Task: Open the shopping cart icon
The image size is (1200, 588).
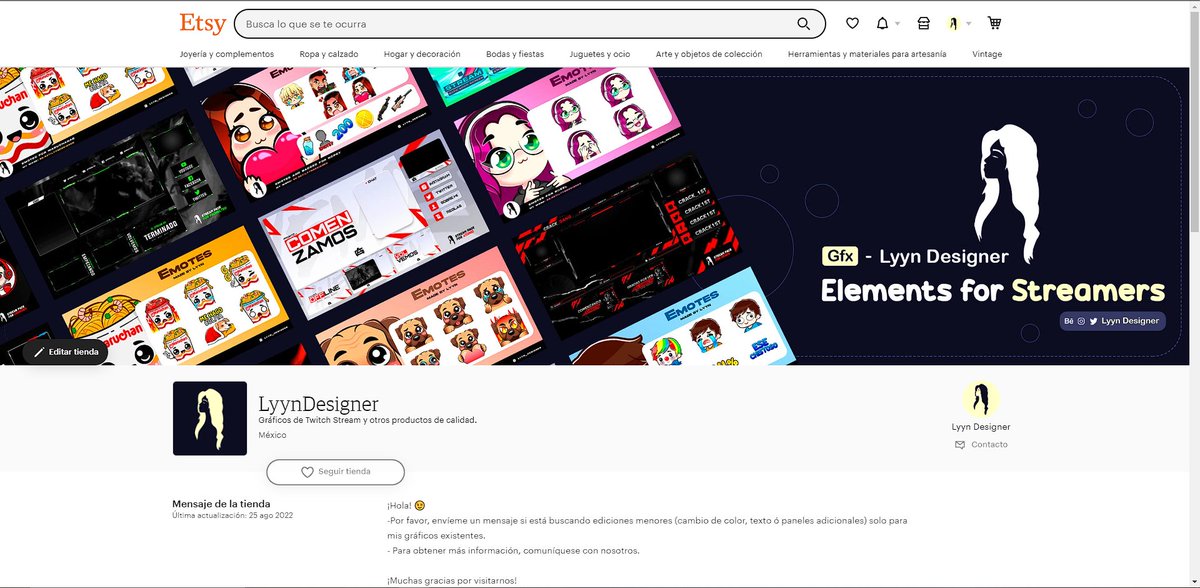Action: click(994, 23)
